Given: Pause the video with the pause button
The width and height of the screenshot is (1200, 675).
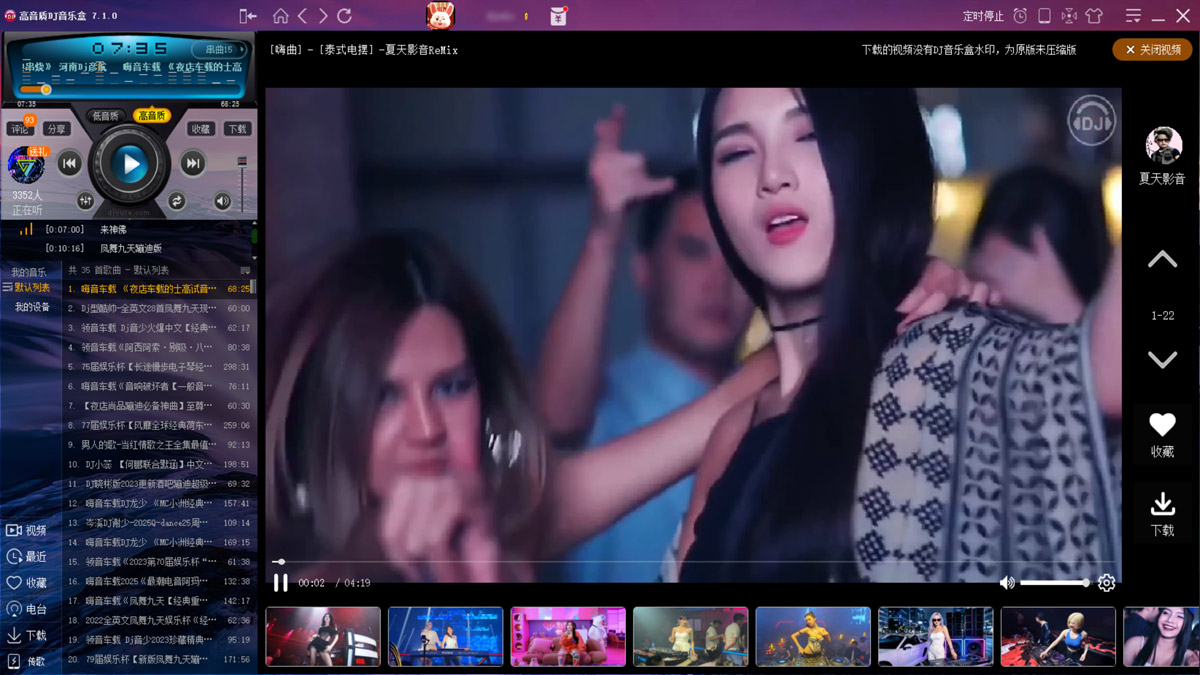Looking at the screenshot, I should 281,582.
